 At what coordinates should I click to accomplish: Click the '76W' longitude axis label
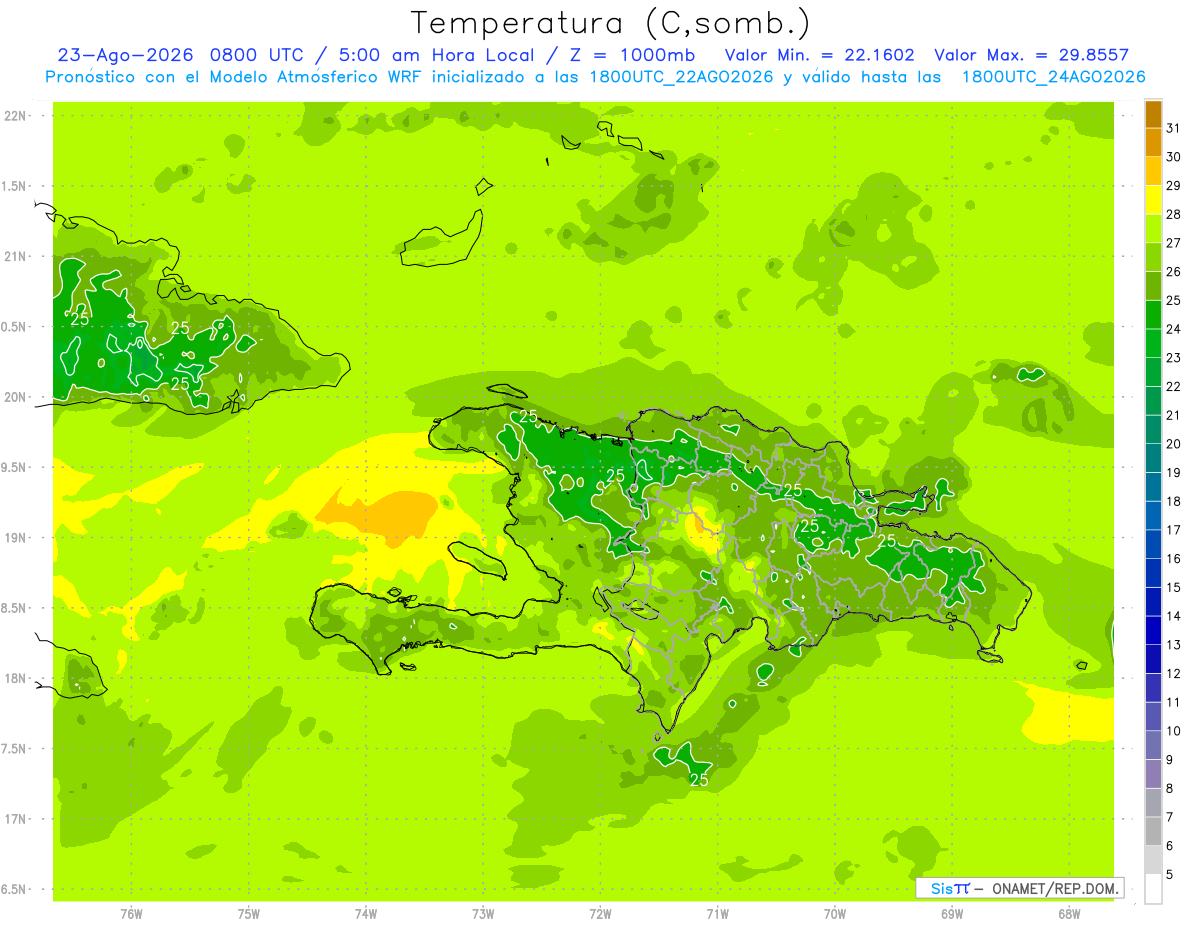131,915
